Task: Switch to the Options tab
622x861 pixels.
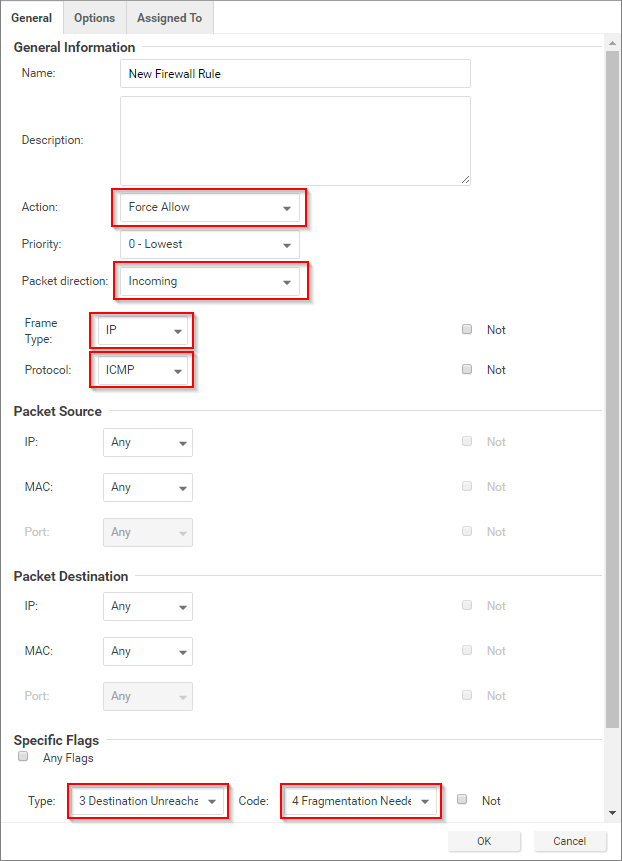Action: coord(94,18)
